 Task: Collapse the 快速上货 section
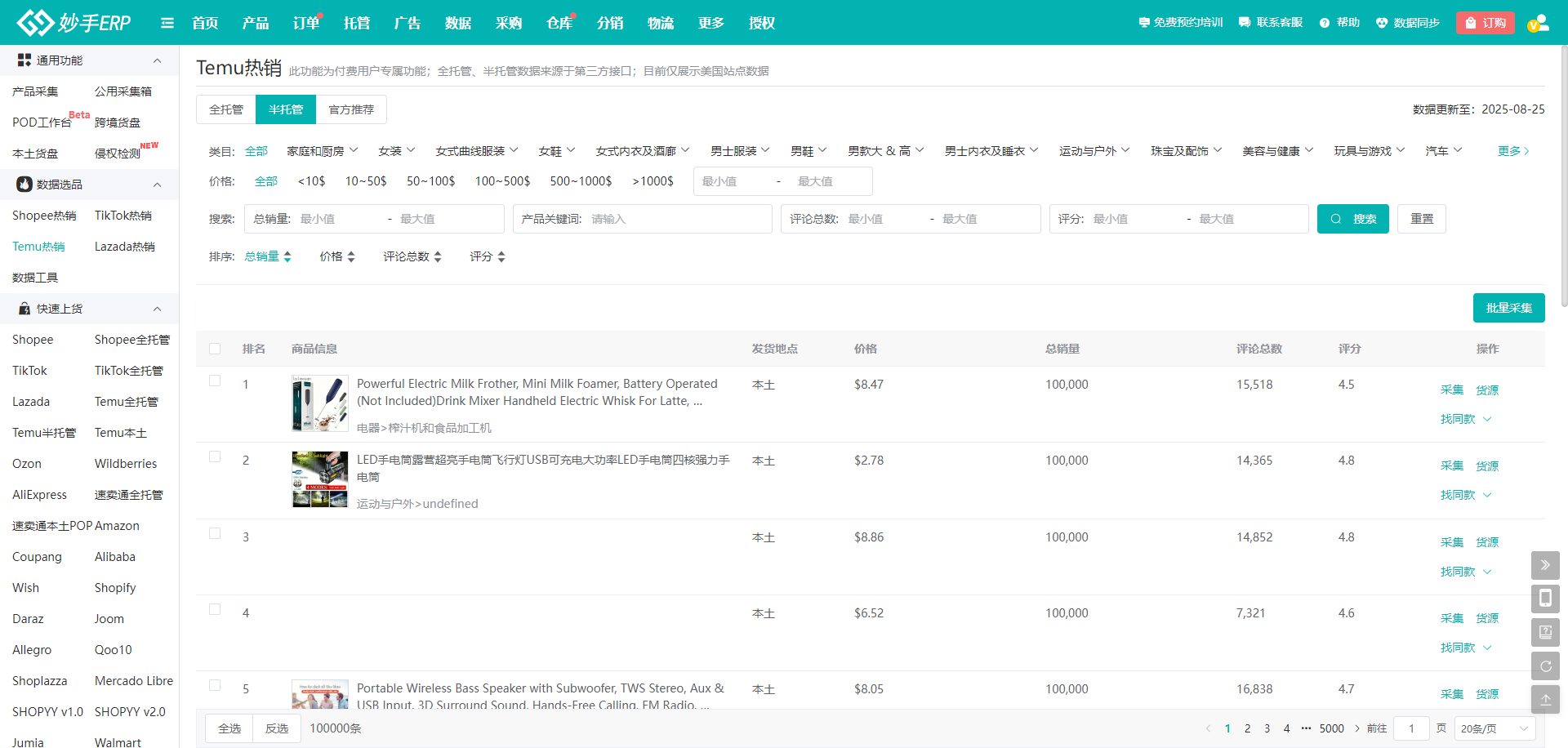158,309
